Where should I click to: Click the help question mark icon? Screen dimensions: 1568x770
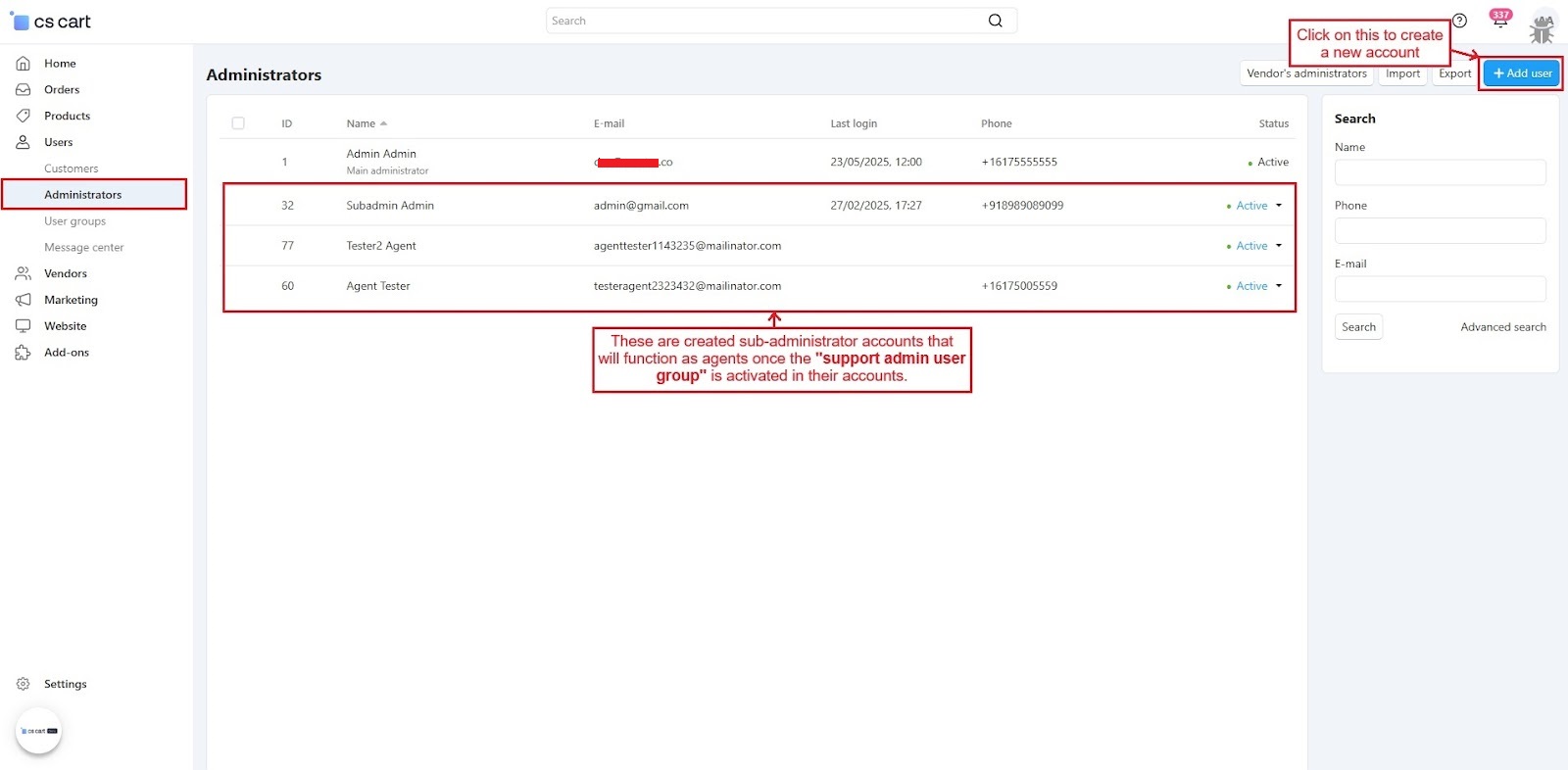1459,21
